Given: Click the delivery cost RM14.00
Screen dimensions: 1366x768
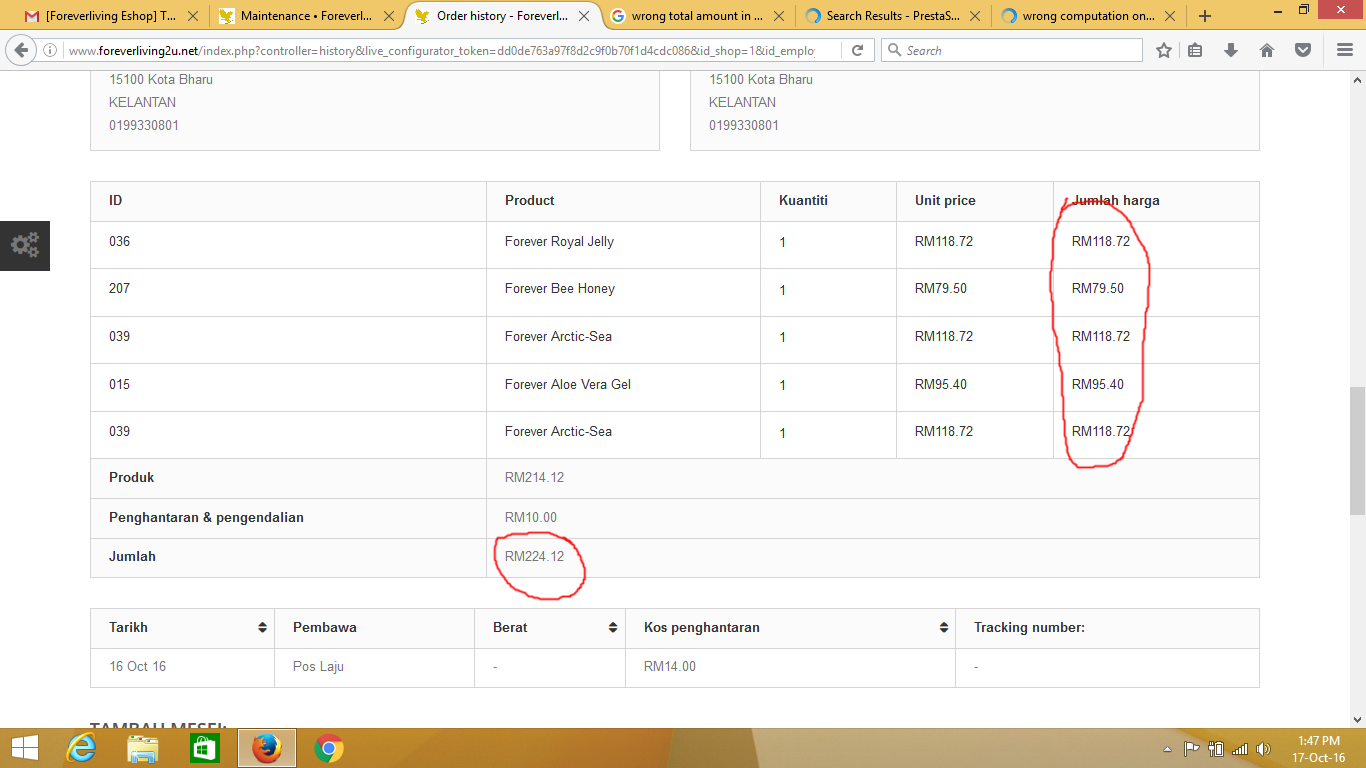Looking at the screenshot, I should pyautogui.click(x=670, y=667).
